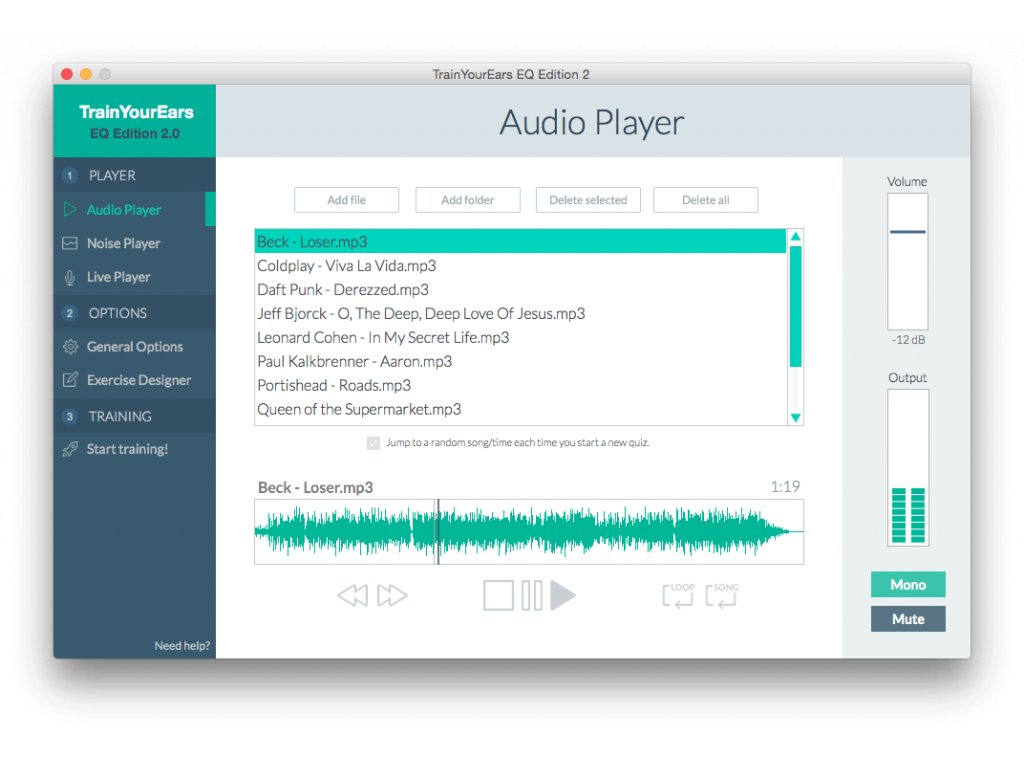Toggle the LOOP repeat icon
Image resolution: width=1024 pixels, height=768 pixels.
pyautogui.click(x=679, y=595)
